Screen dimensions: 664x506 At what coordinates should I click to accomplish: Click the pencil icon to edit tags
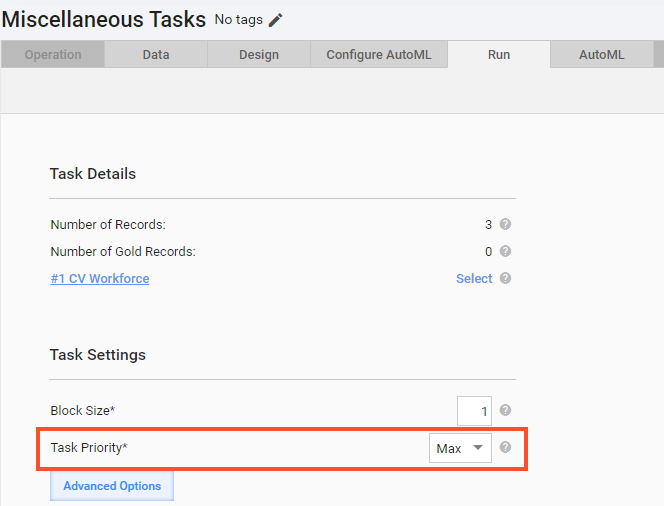(275, 20)
